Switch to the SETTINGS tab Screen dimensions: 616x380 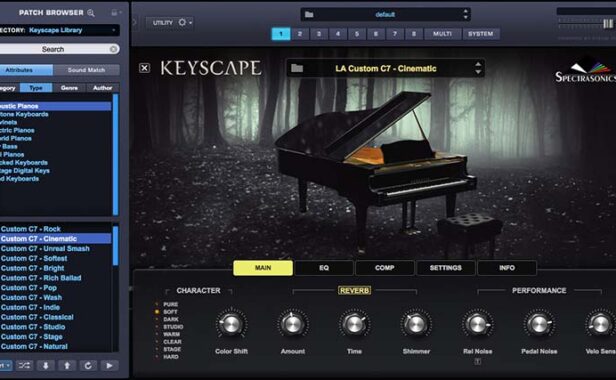[x=446, y=268]
